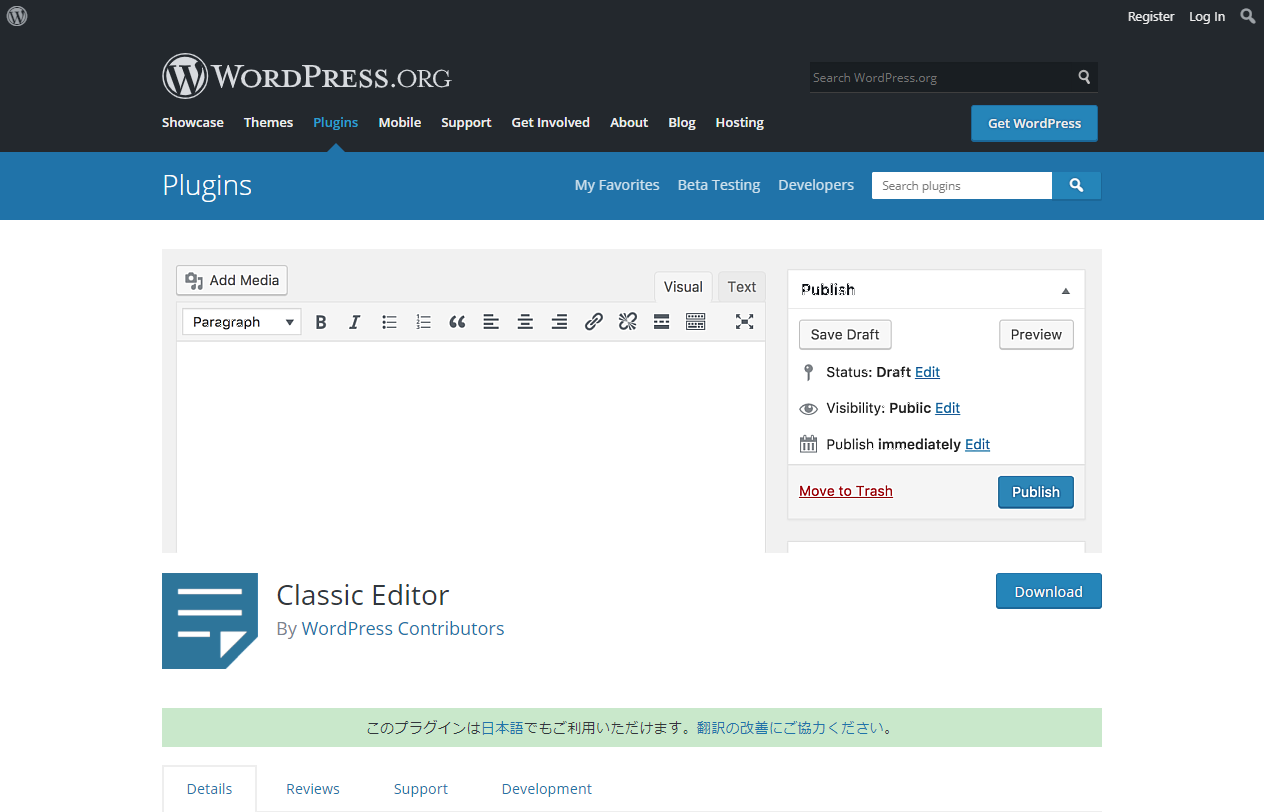Screen dimensions: 1264x812
Task: Click the Download button
Action: pos(1048,591)
